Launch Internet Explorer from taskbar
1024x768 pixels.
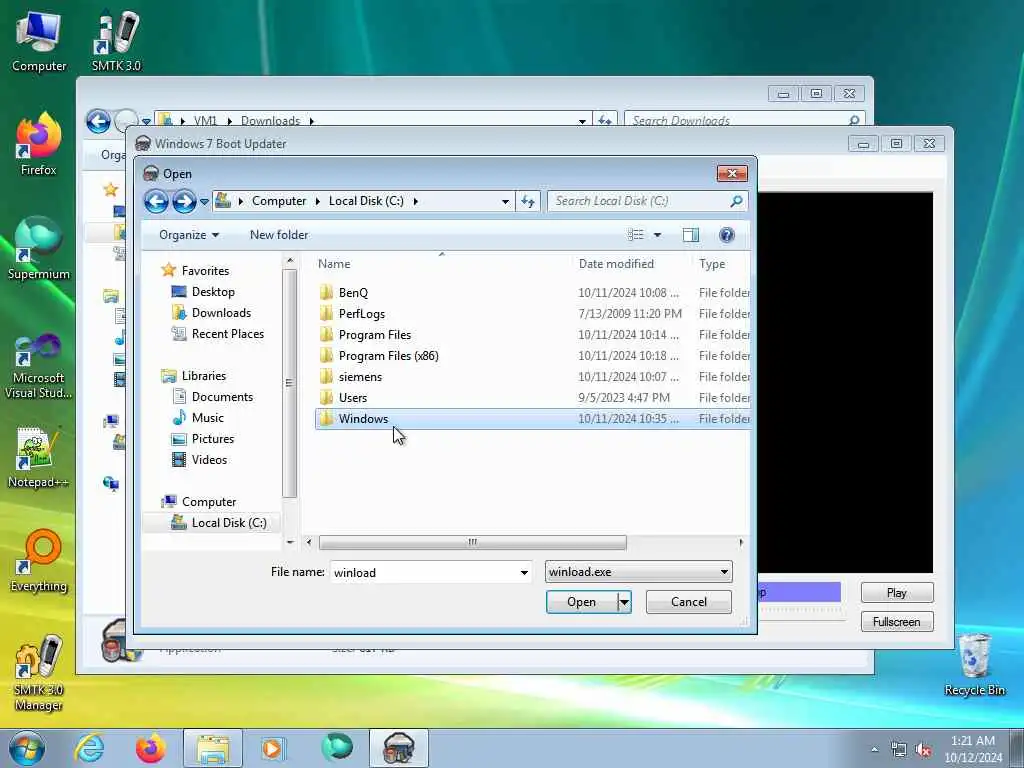click(x=89, y=748)
